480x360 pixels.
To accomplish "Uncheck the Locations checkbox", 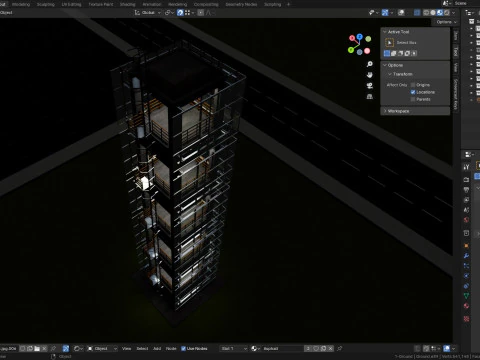I will click(x=413, y=92).
